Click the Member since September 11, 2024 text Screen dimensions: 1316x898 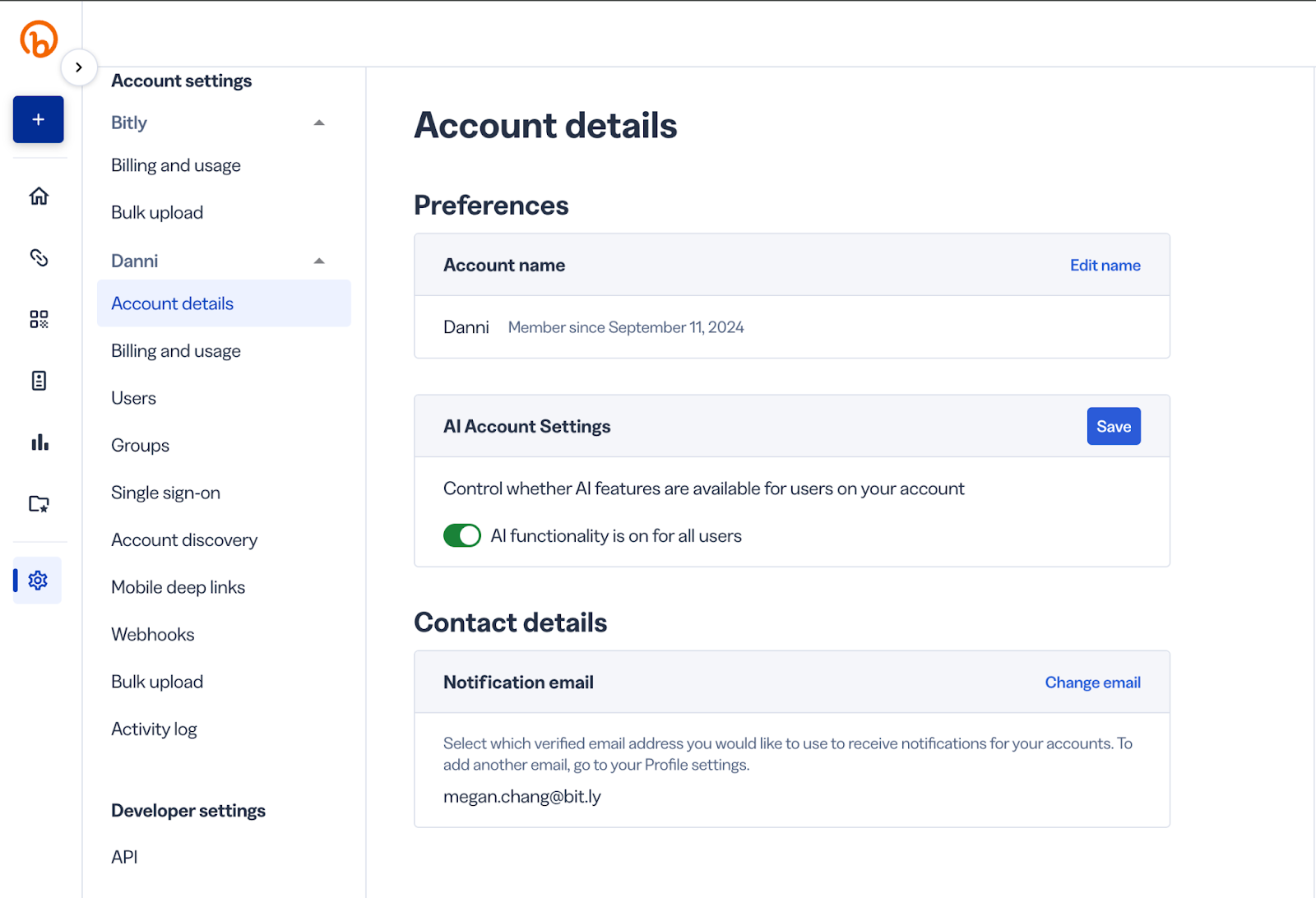point(626,327)
